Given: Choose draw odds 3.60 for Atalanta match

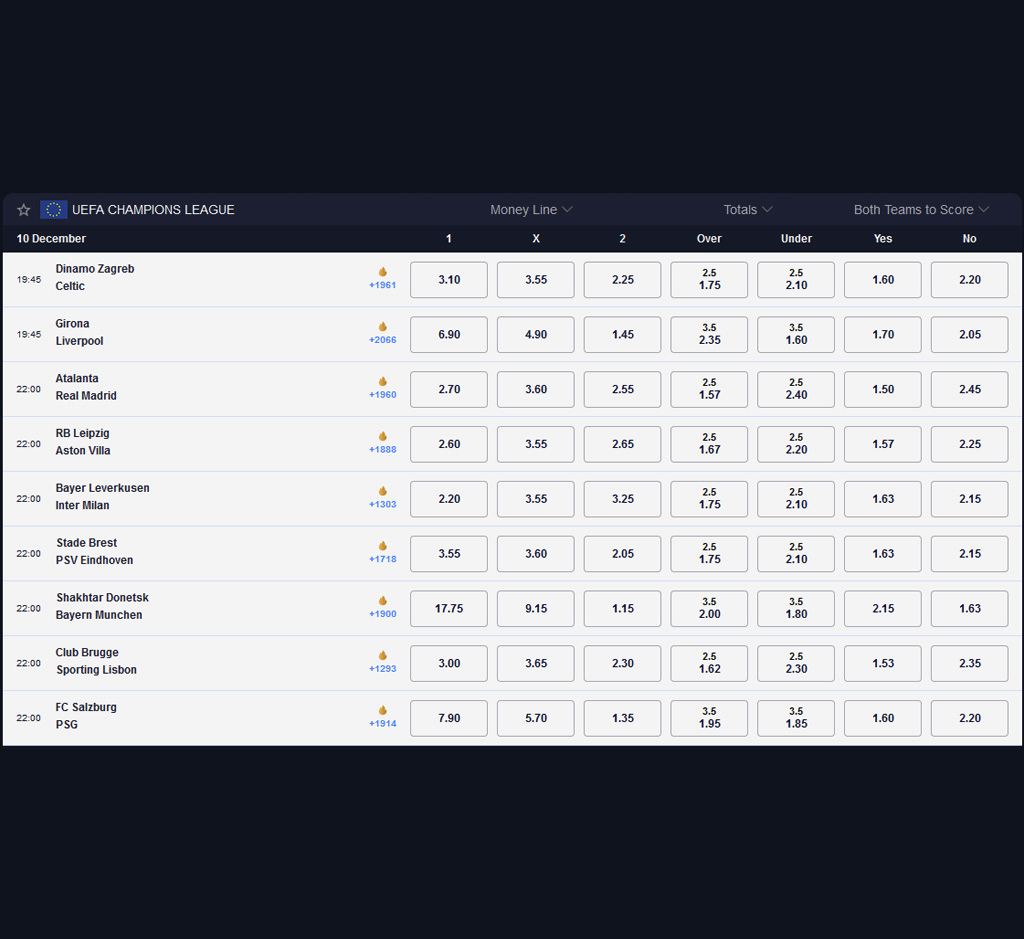Looking at the screenshot, I should coord(536,390).
